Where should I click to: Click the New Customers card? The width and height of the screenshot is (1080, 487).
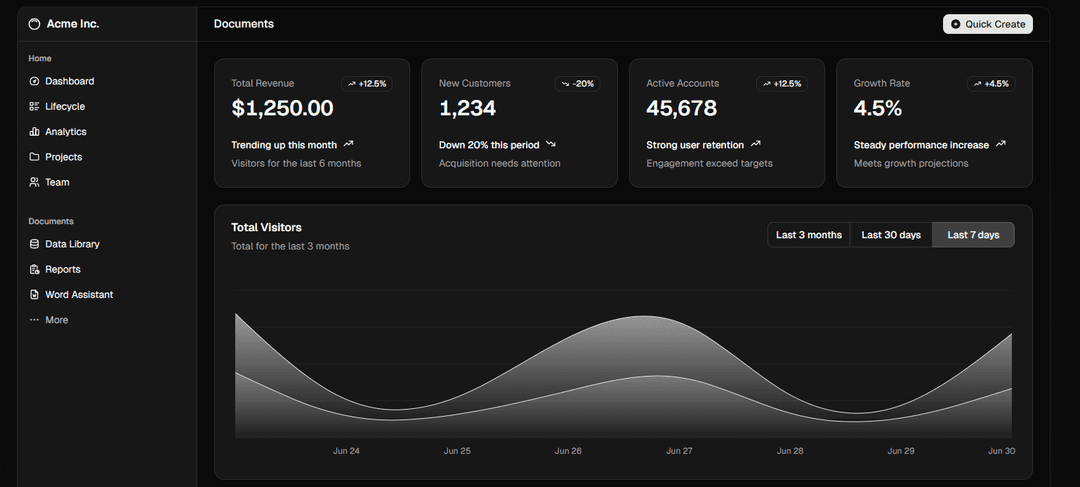point(519,123)
